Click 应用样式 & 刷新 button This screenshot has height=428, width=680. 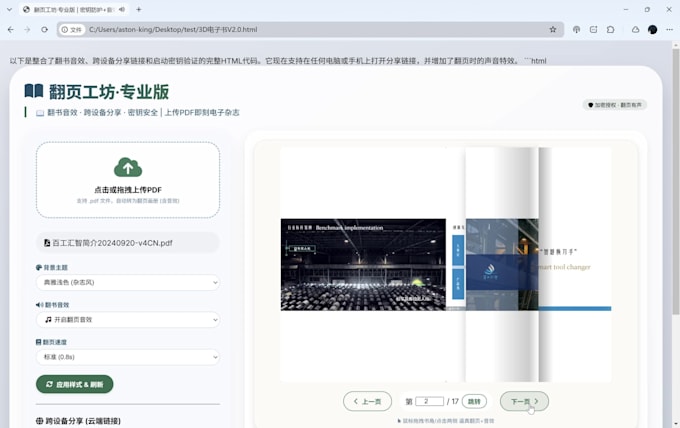tap(75, 384)
